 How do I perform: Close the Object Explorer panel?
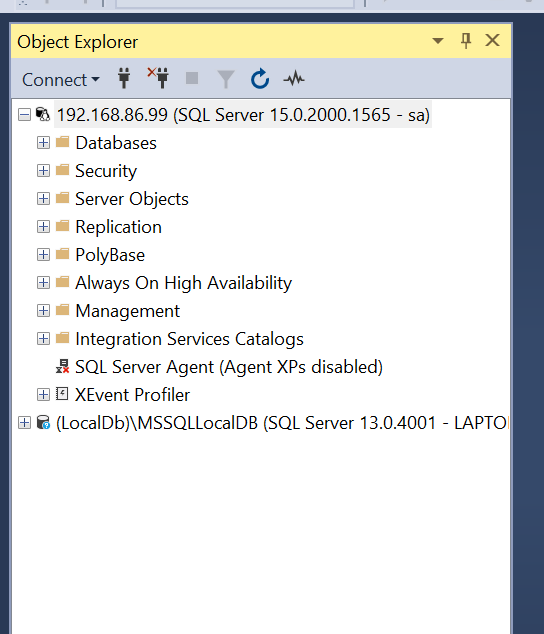(x=493, y=40)
